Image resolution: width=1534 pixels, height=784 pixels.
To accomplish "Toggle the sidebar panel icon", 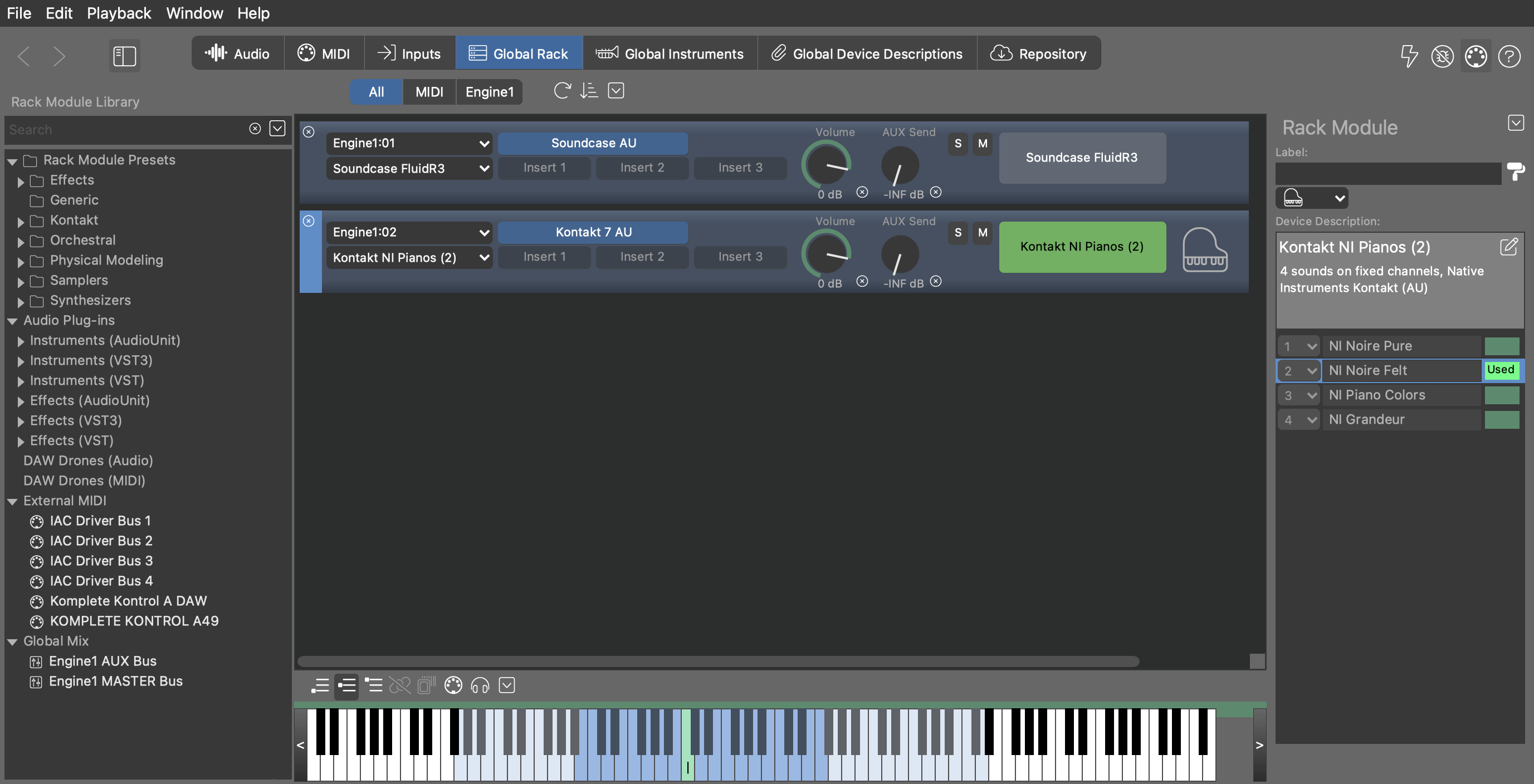I will click(124, 56).
